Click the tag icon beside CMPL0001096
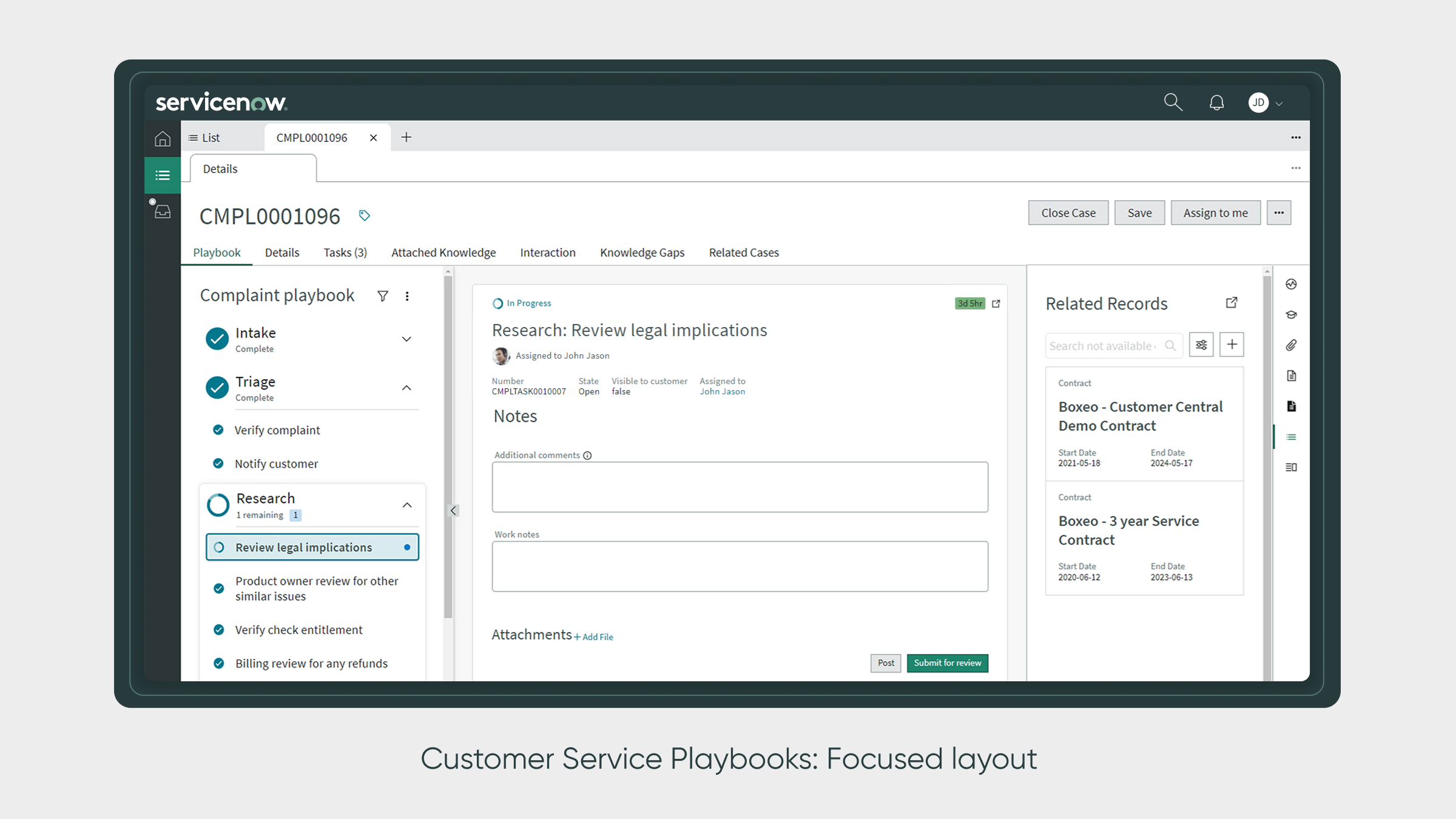The width and height of the screenshot is (1456, 819). (364, 216)
